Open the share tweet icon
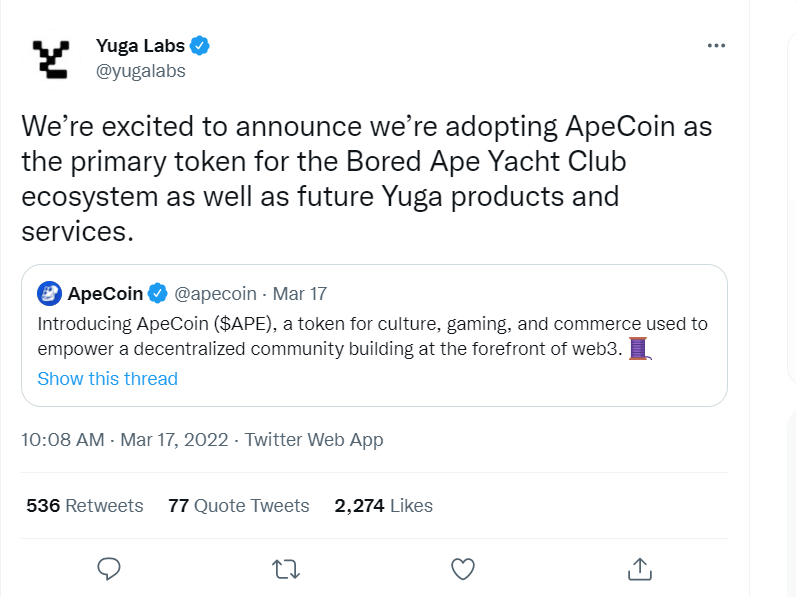This screenshot has height=597, width=796. click(640, 569)
